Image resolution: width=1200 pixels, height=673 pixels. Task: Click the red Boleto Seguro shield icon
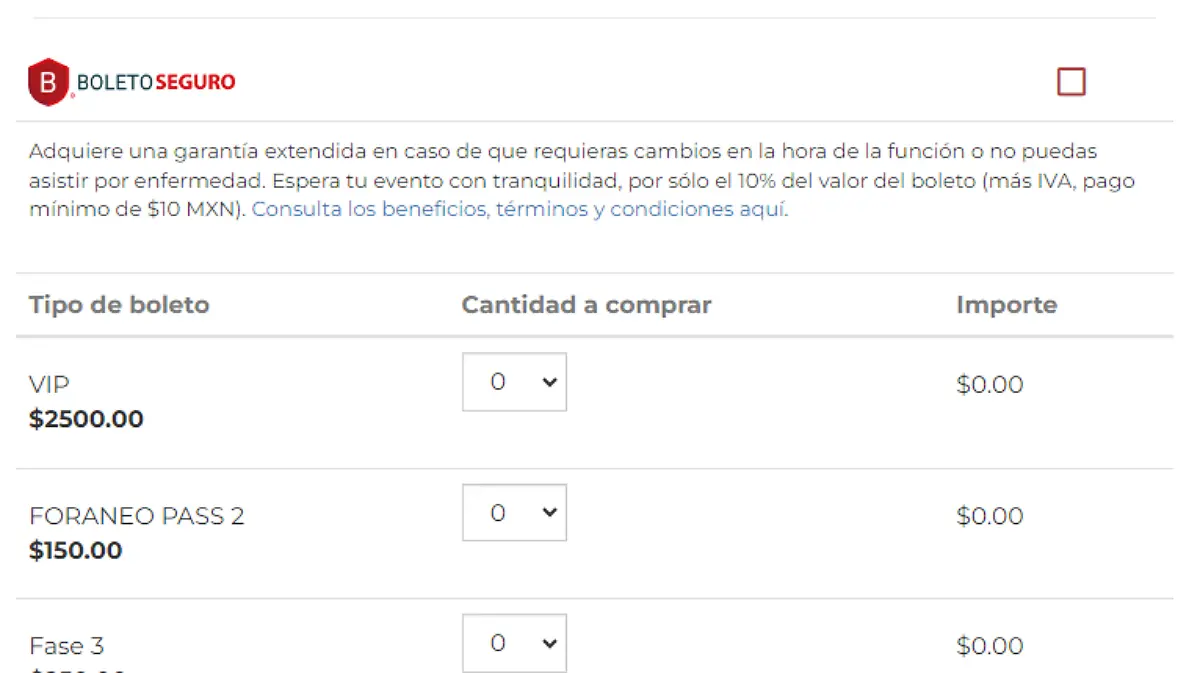(x=48, y=82)
